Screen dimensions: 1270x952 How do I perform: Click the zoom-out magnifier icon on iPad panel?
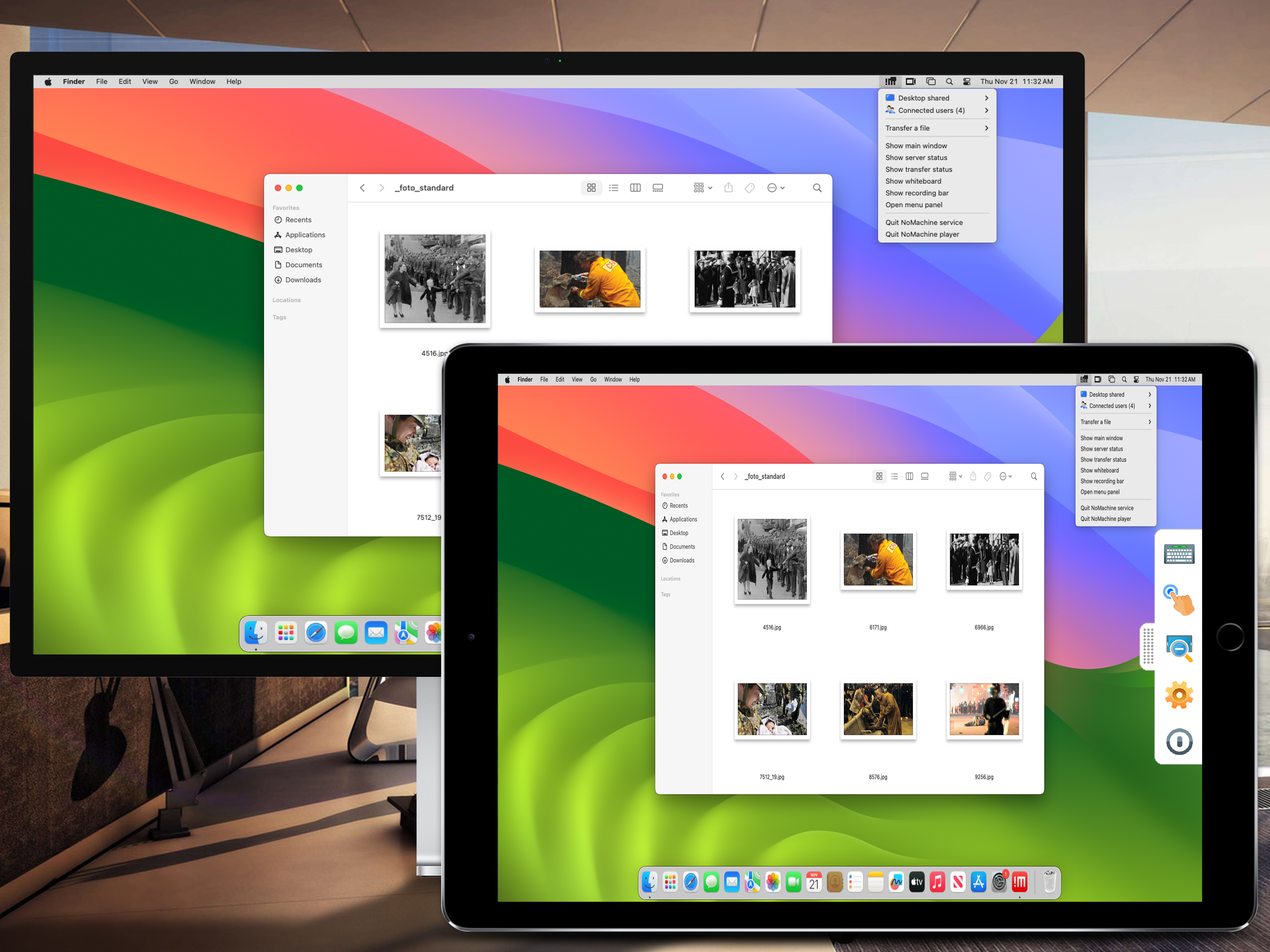[x=1179, y=648]
